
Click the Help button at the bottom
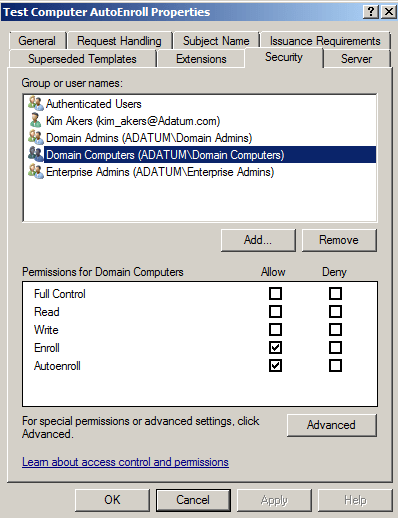355,500
